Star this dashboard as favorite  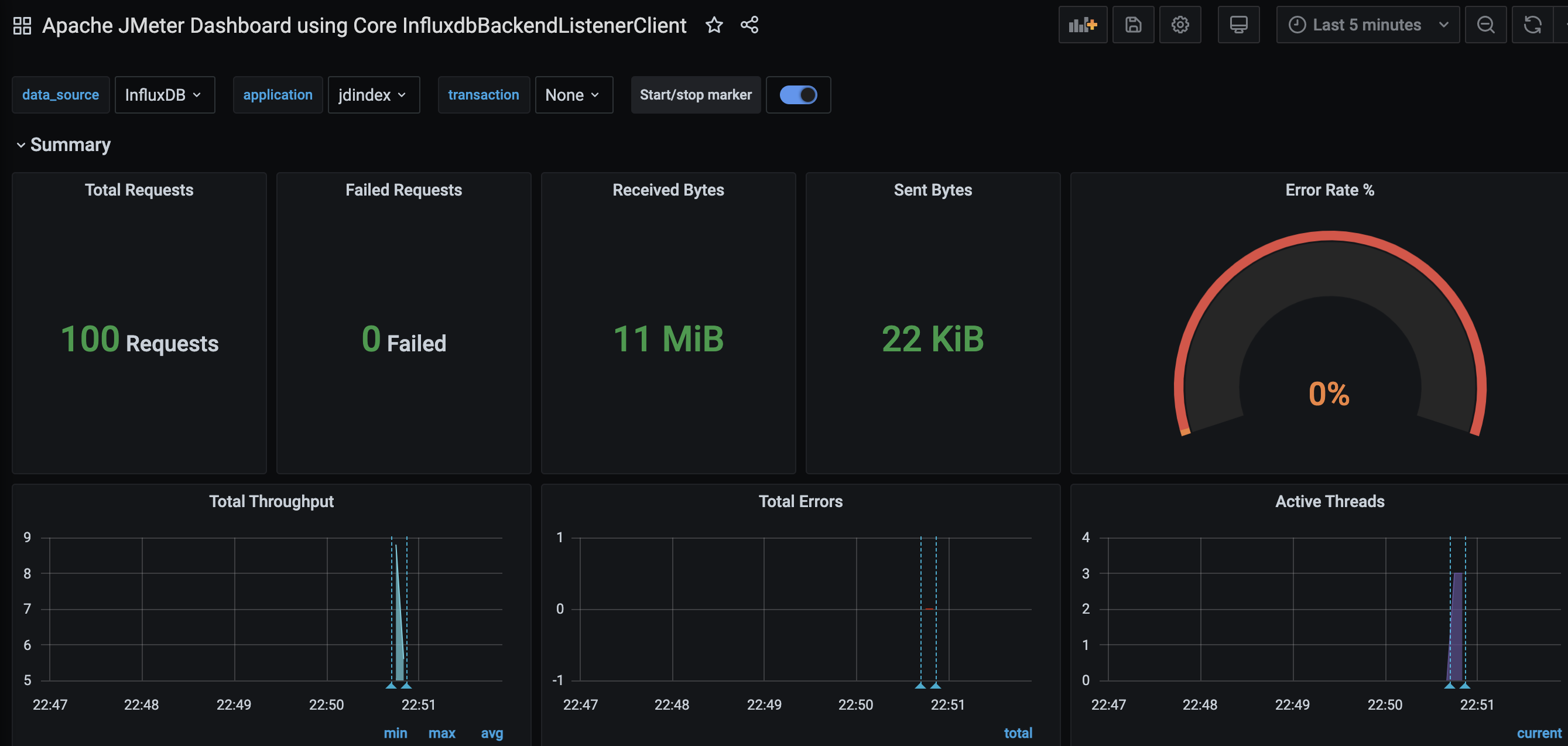pyautogui.click(x=713, y=25)
